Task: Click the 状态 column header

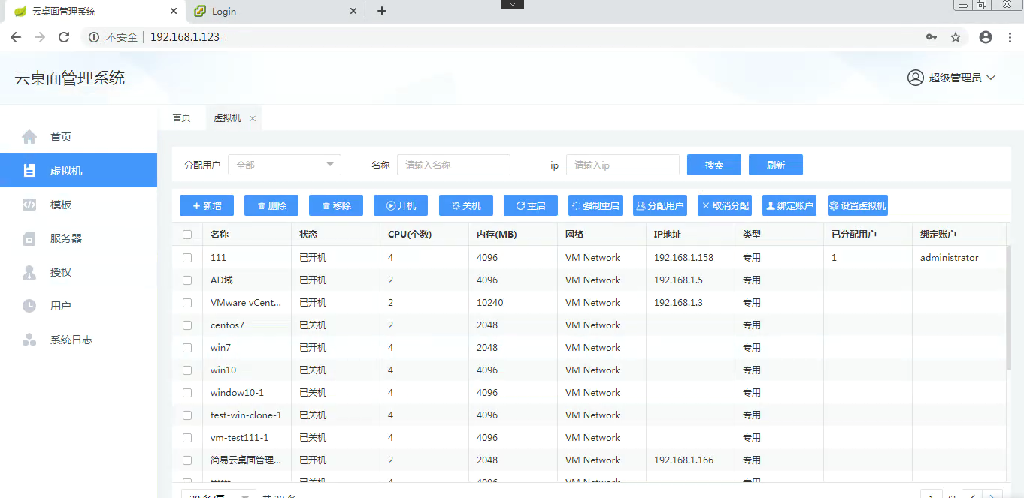Action: (309, 234)
